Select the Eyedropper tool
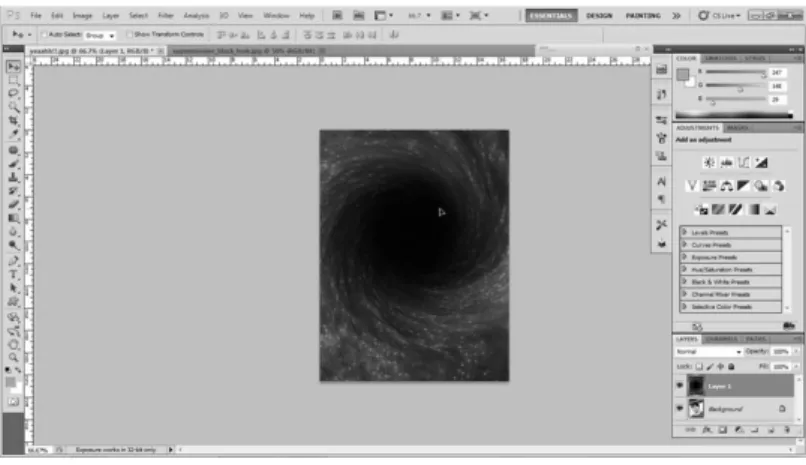 coord(13,134)
